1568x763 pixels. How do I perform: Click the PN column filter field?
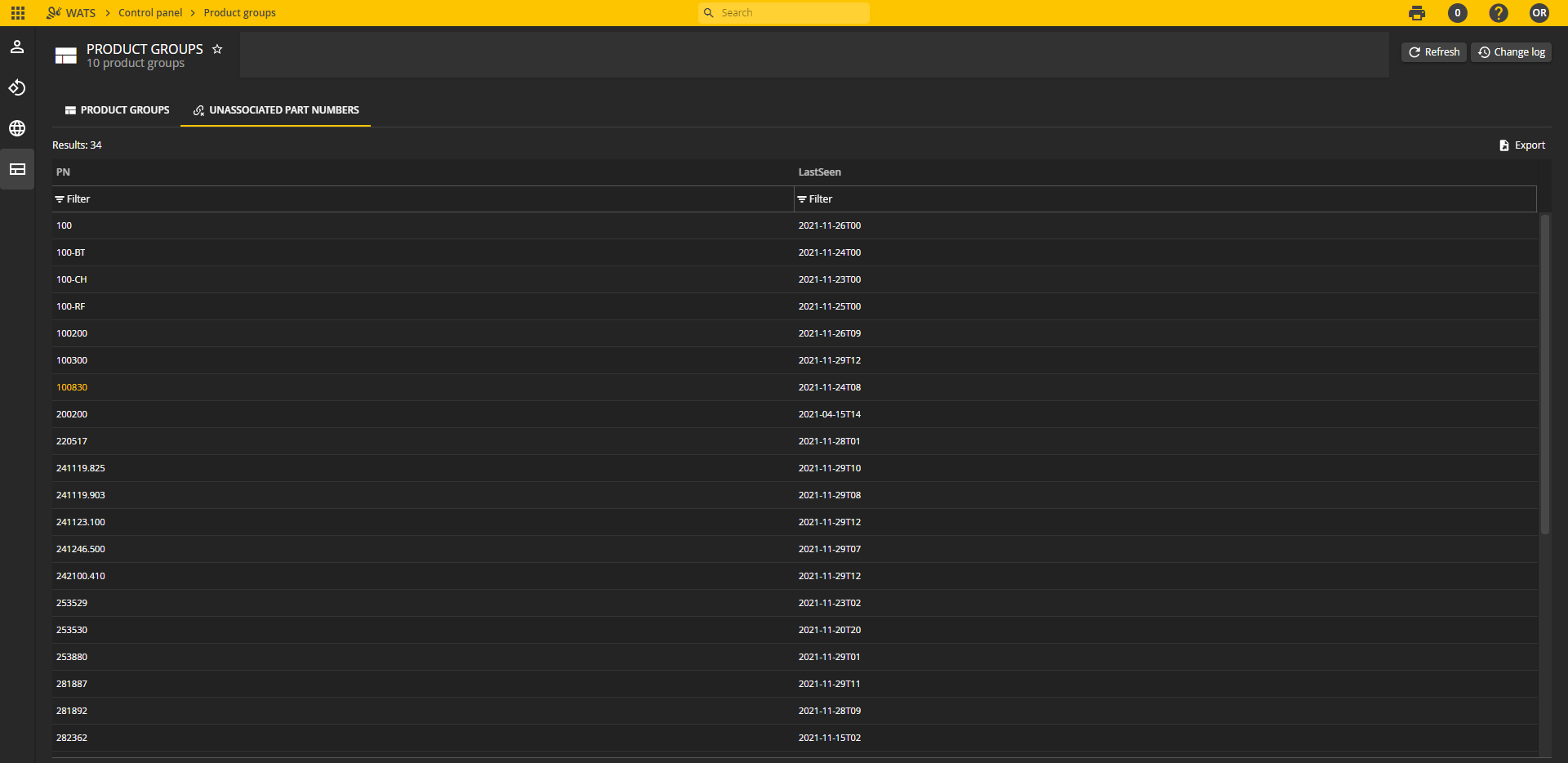[x=423, y=199]
